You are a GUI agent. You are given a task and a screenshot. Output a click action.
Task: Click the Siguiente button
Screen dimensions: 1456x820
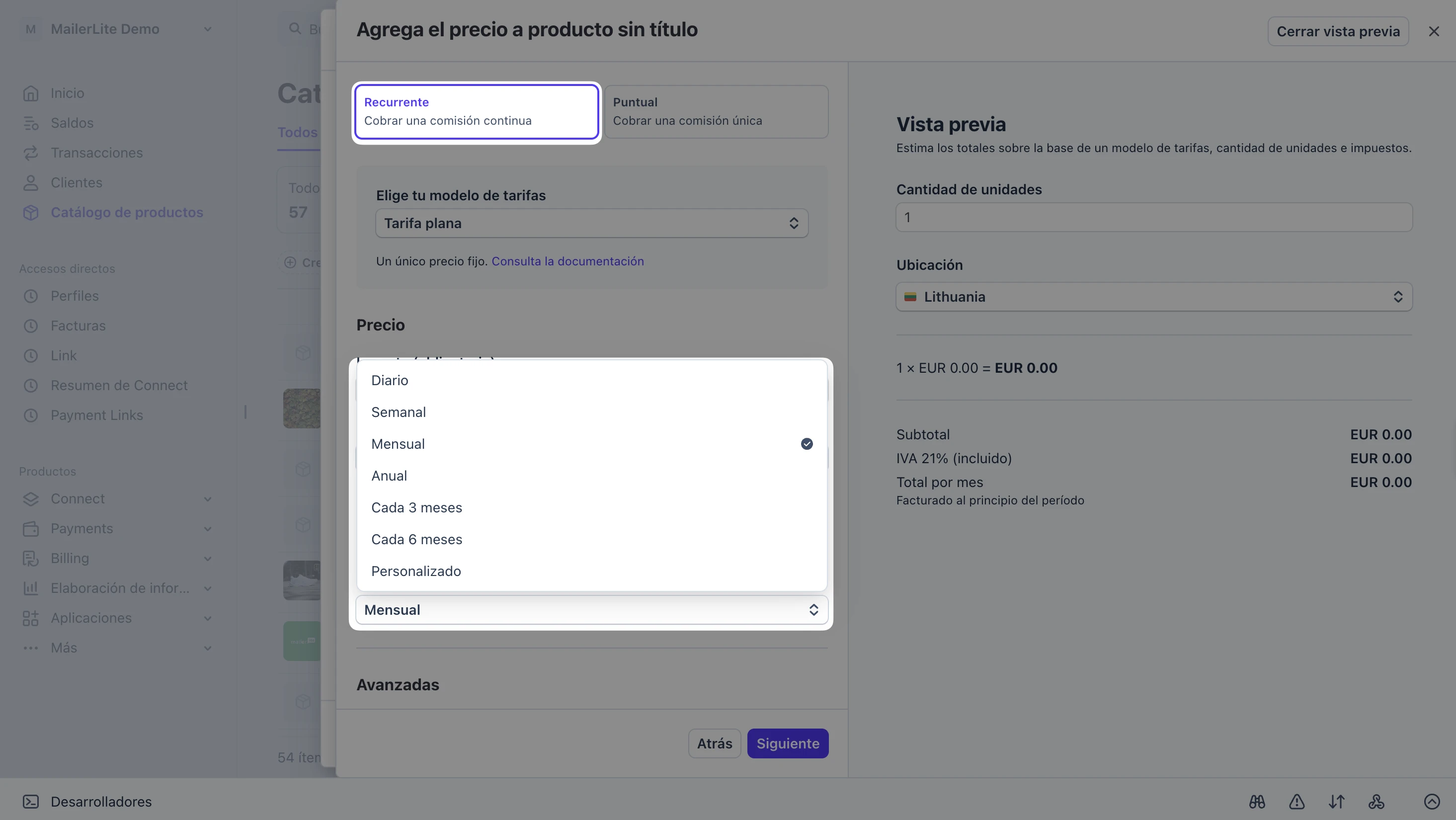pyautogui.click(x=788, y=743)
